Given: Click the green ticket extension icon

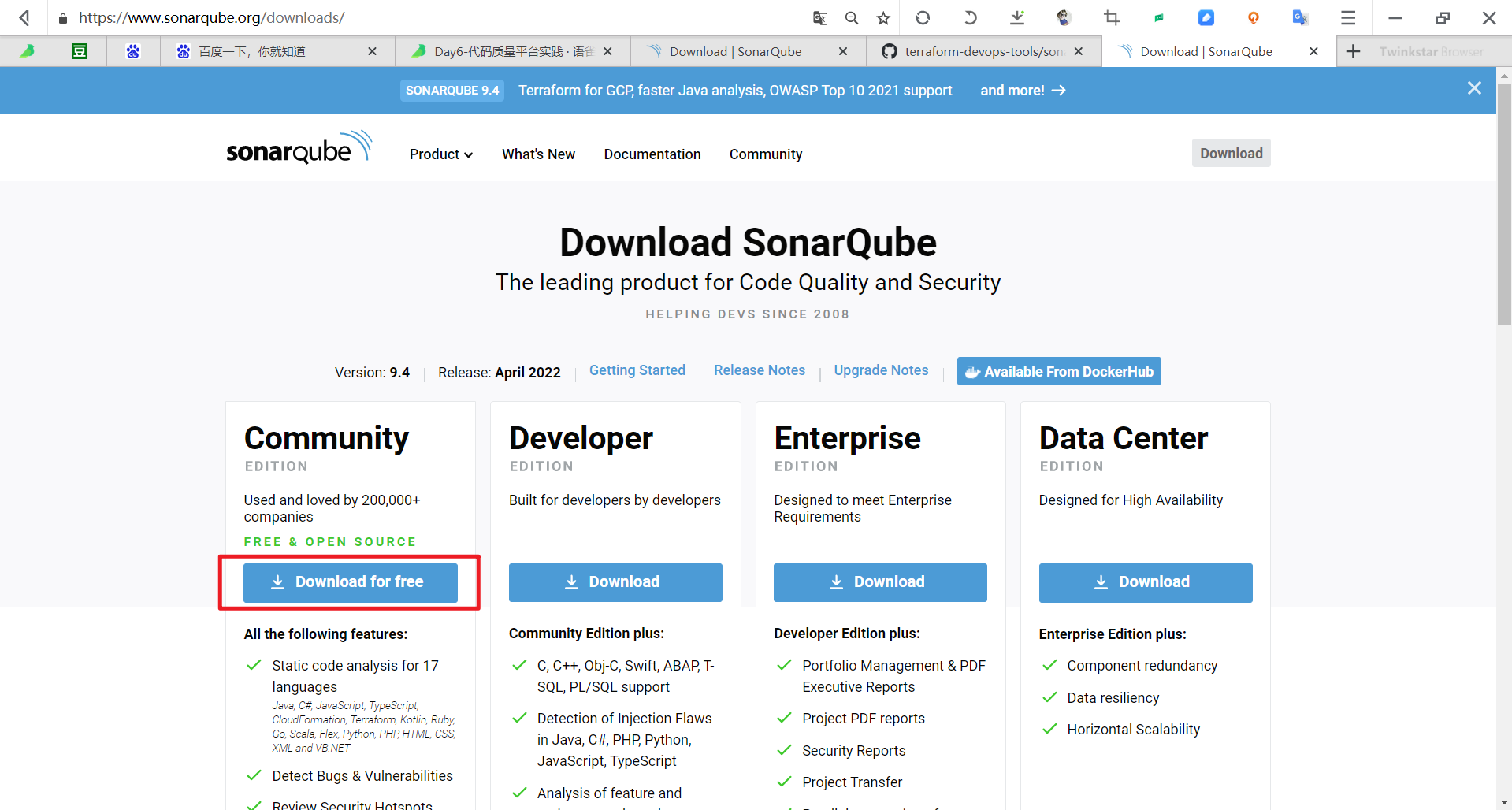Looking at the screenshot, I should pyautogui.click(x=1158, y=17).
